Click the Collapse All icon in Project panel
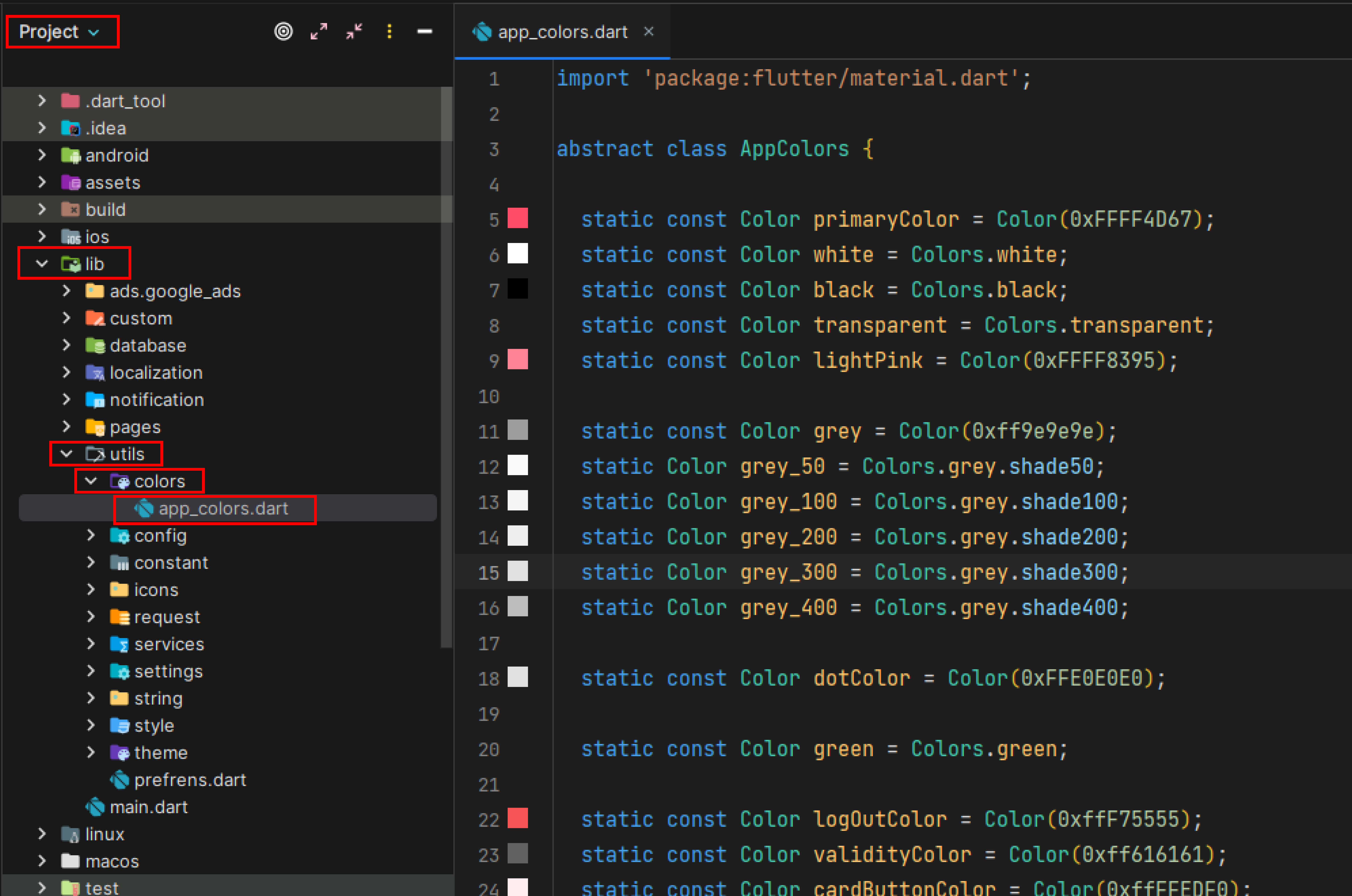The height and width of the screenshot is (896, 1352). [354, 31]
